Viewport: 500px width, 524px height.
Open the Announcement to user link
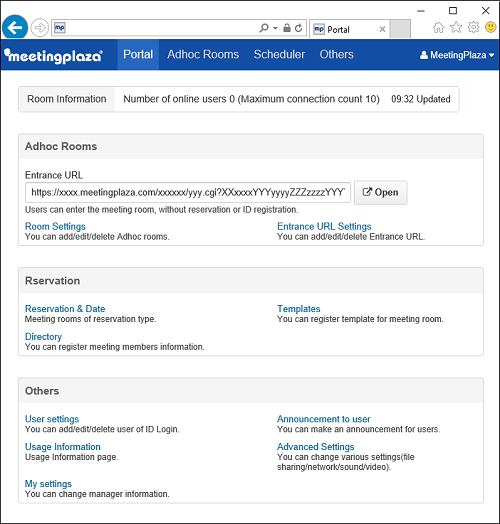(x=324, y=419)
